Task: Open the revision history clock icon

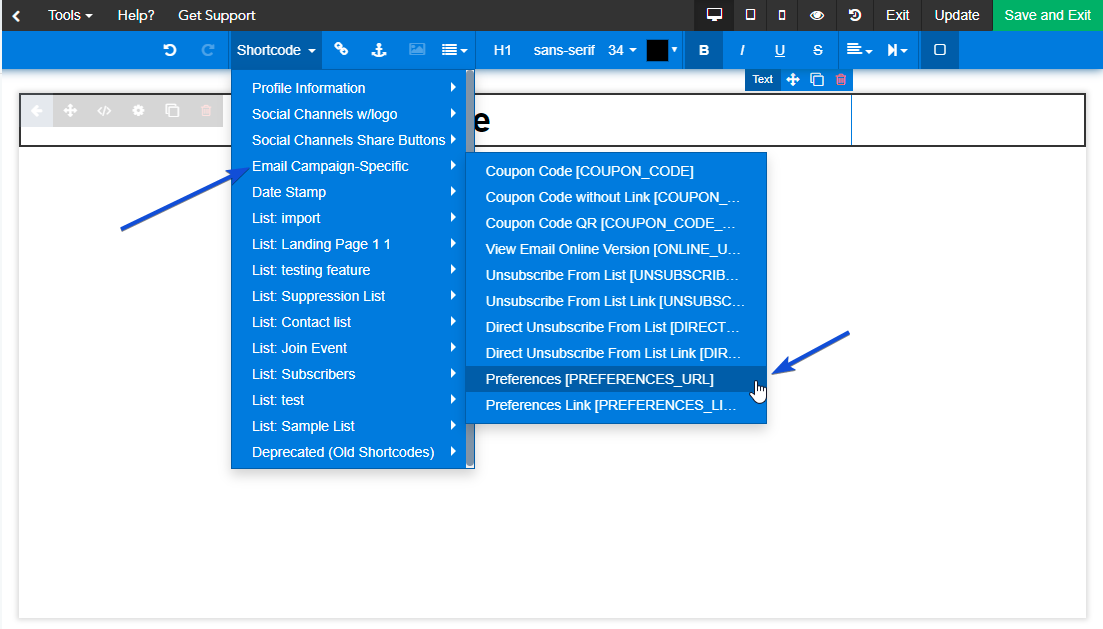Action: pyautogui.click(x=855, y=15)
